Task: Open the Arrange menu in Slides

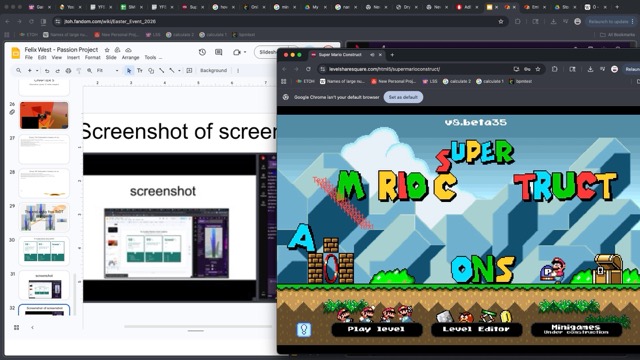Action: tap(131, 58)
